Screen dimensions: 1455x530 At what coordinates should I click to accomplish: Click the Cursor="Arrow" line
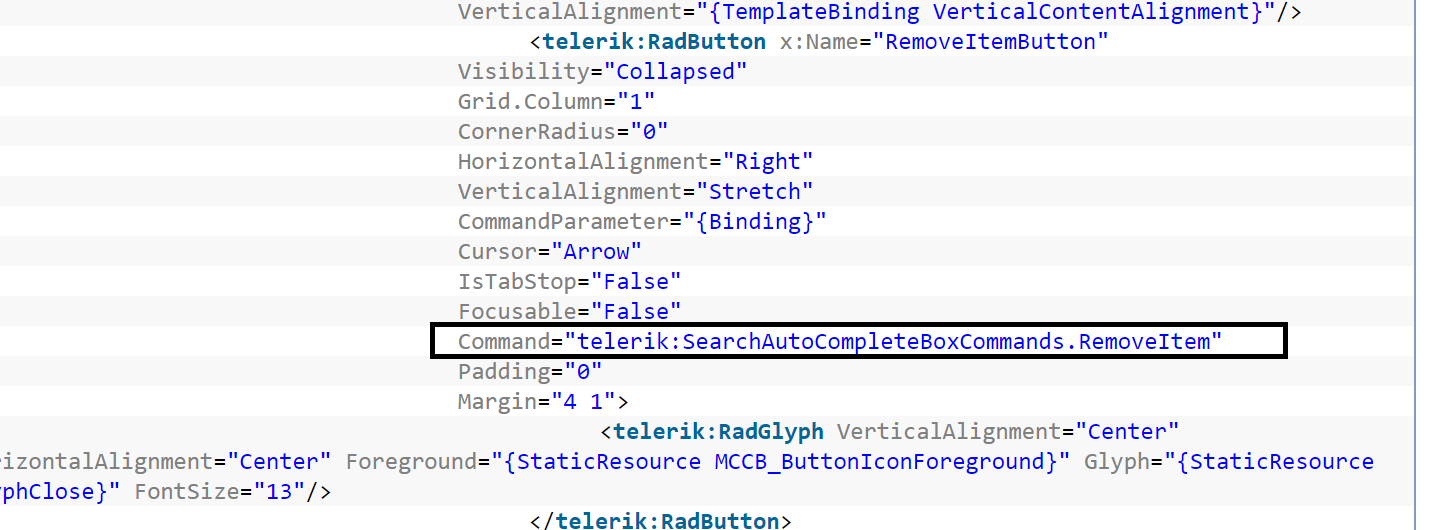[550, 252]
